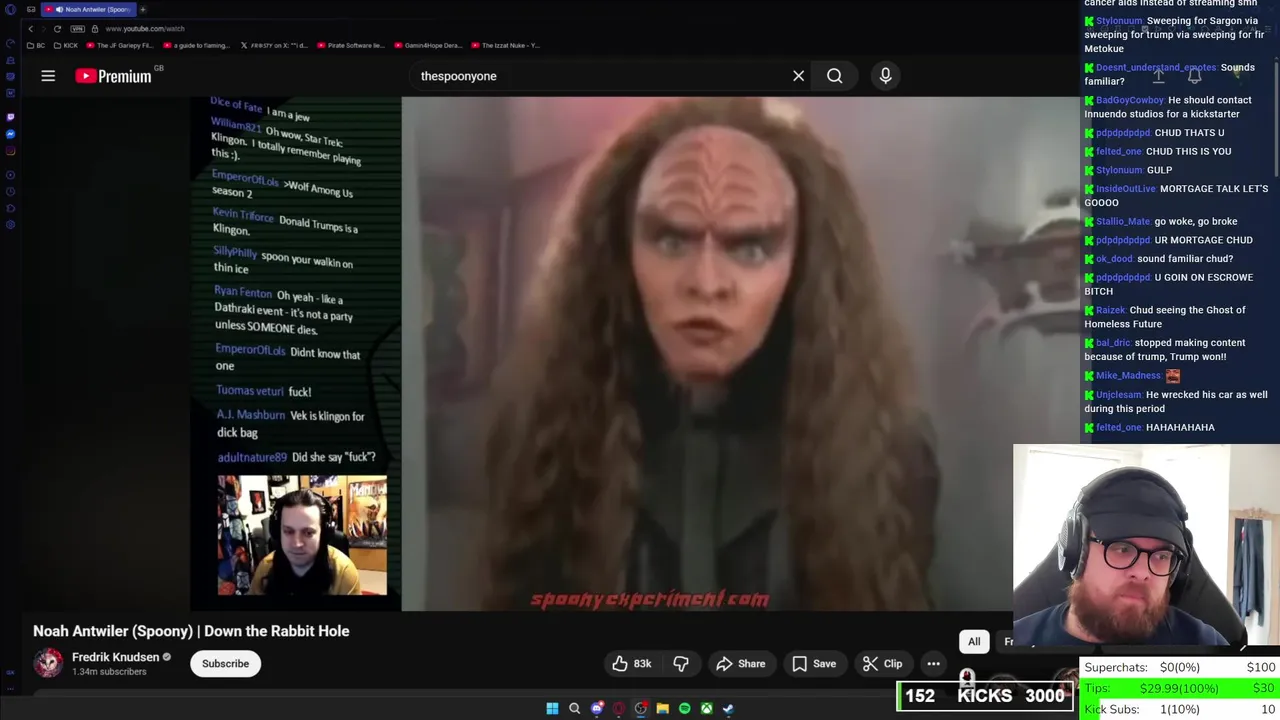Open File Explorer from taskbar
The width and height of the screenshot is (1280, 720).
point(662,708)
